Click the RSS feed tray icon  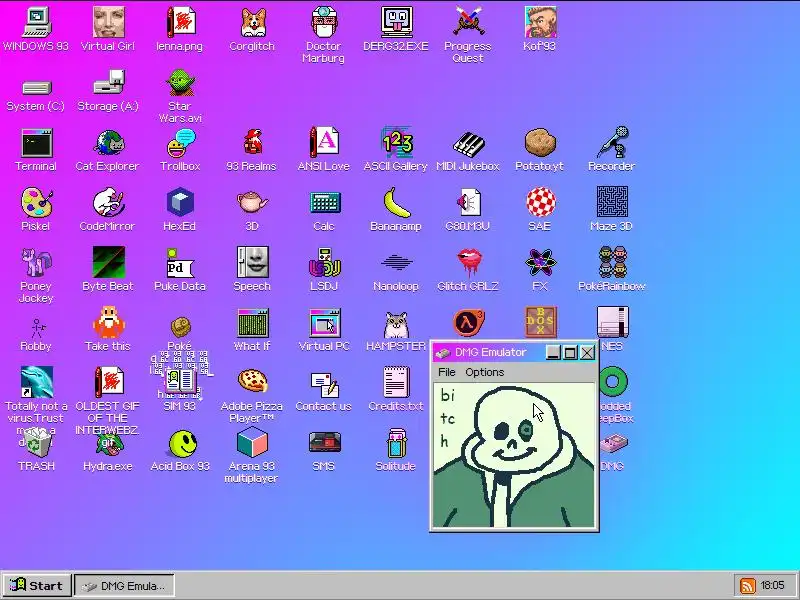click(x=747, y=585)
